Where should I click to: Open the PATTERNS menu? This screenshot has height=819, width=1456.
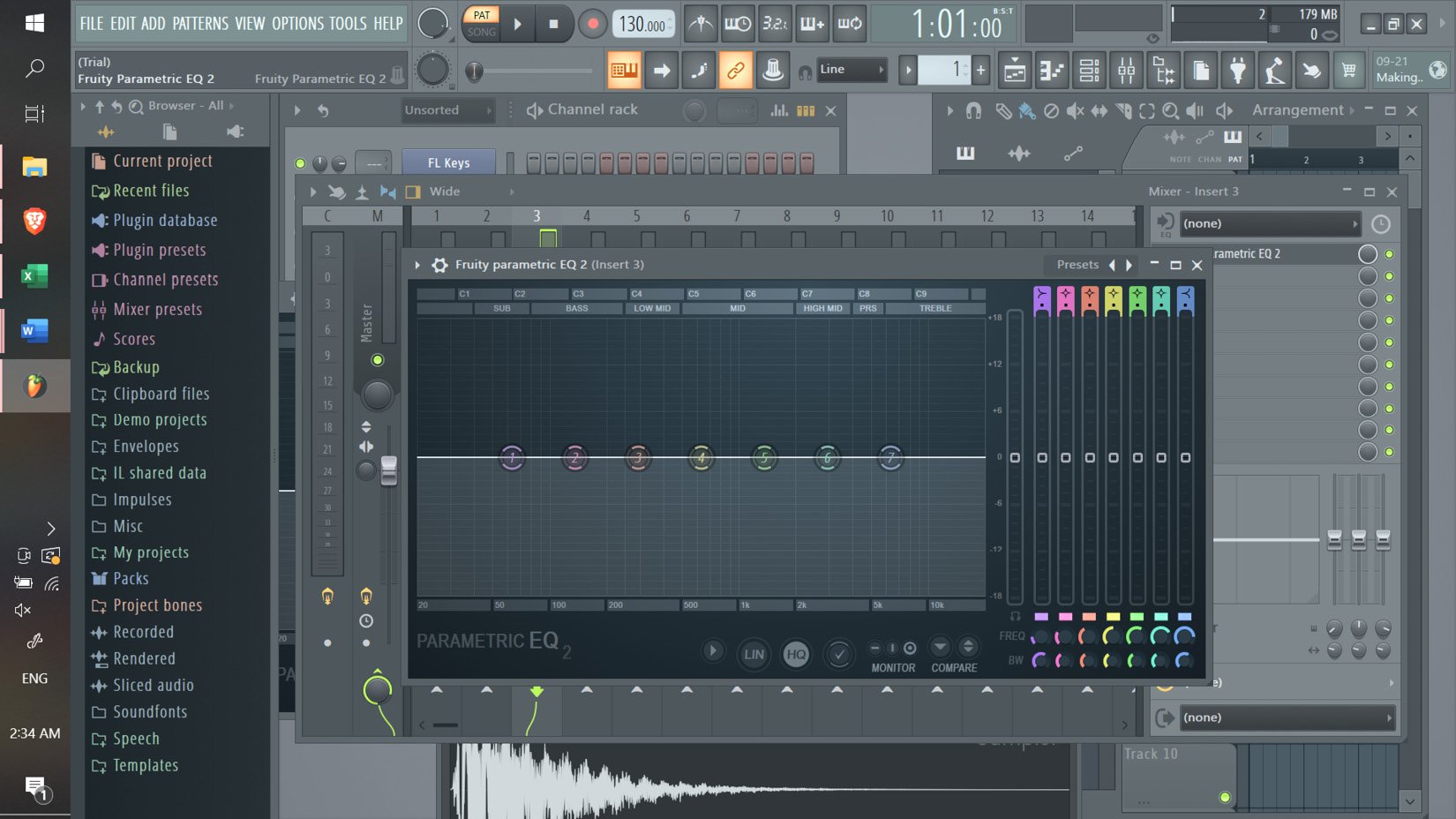tap(200, 24)
